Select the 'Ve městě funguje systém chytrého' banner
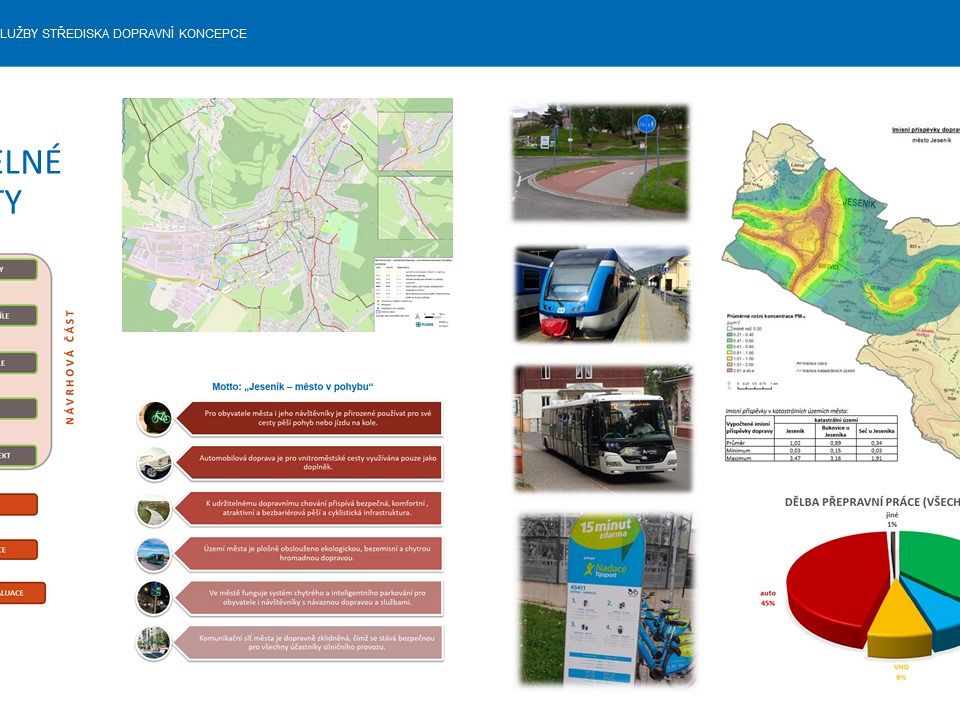Image resolution: width=960 pixels, height=720 pixels. [308, 598]
